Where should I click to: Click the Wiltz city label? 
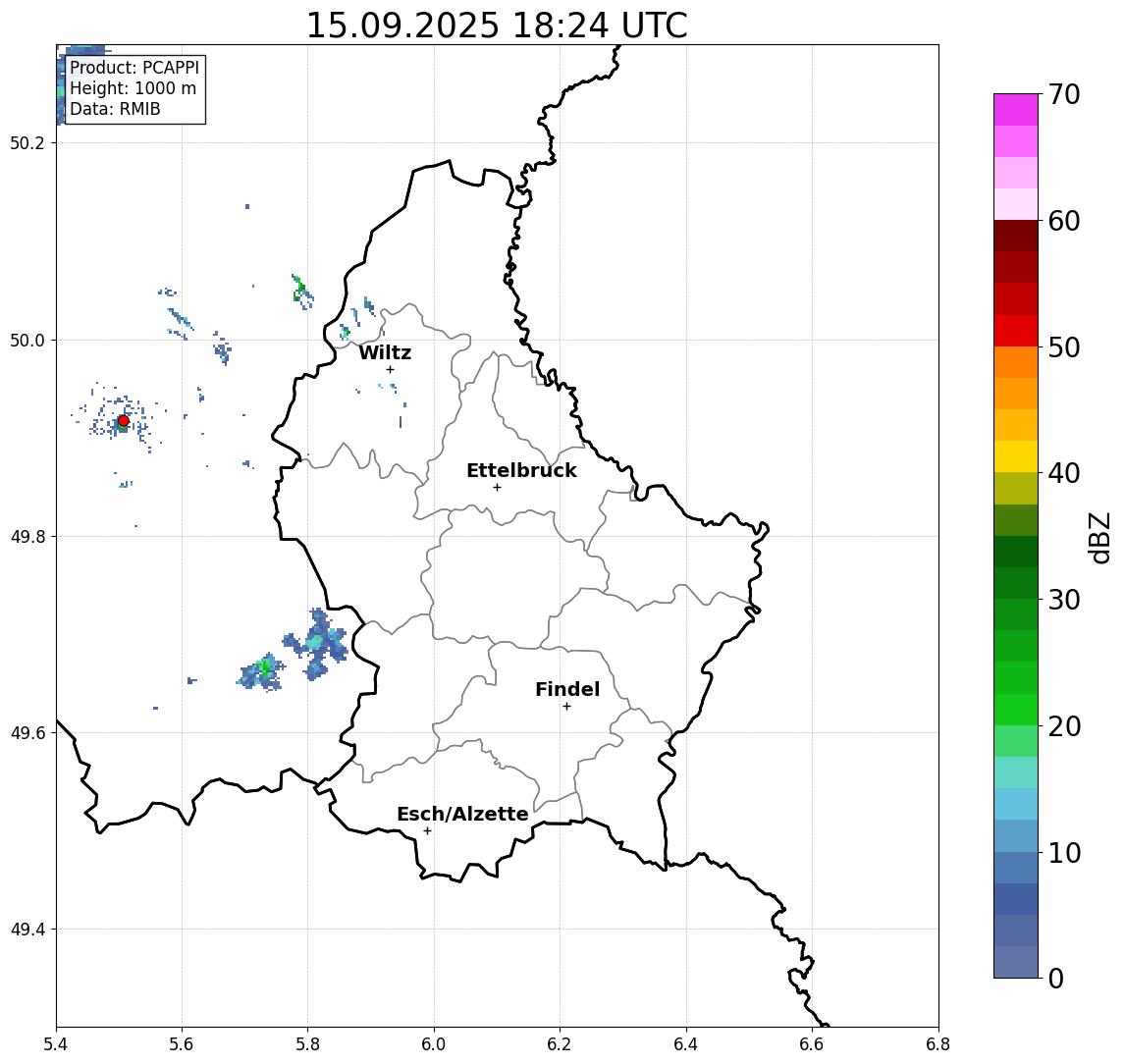pos(385,352)
